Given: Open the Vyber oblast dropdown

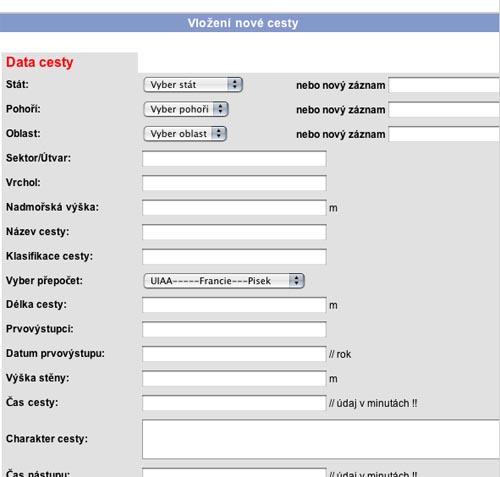Looking at the screenshot, I should pos(185,134).
